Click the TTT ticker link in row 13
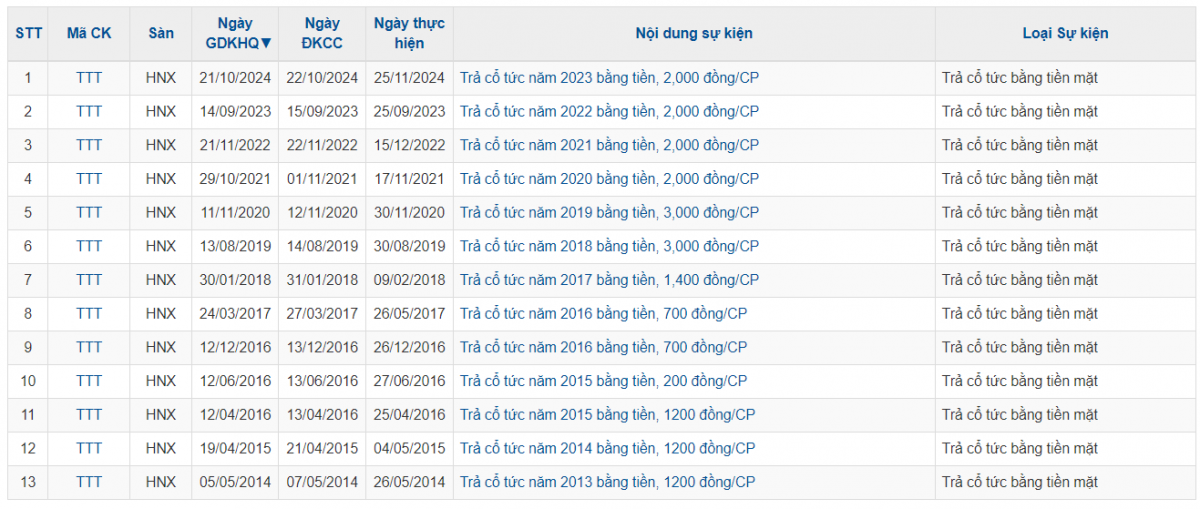1200x509 pixels. click(89, 482)
